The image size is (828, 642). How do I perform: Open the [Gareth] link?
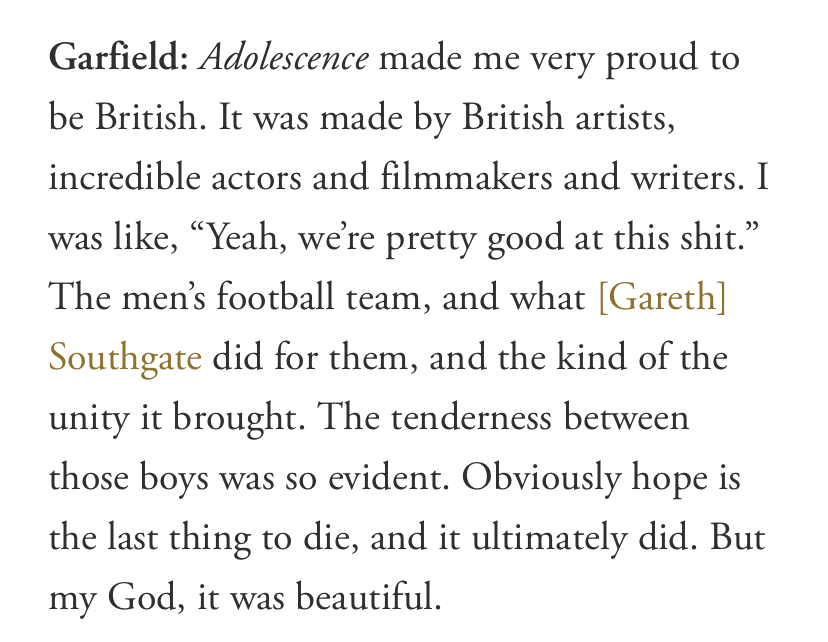pos(662,298)
